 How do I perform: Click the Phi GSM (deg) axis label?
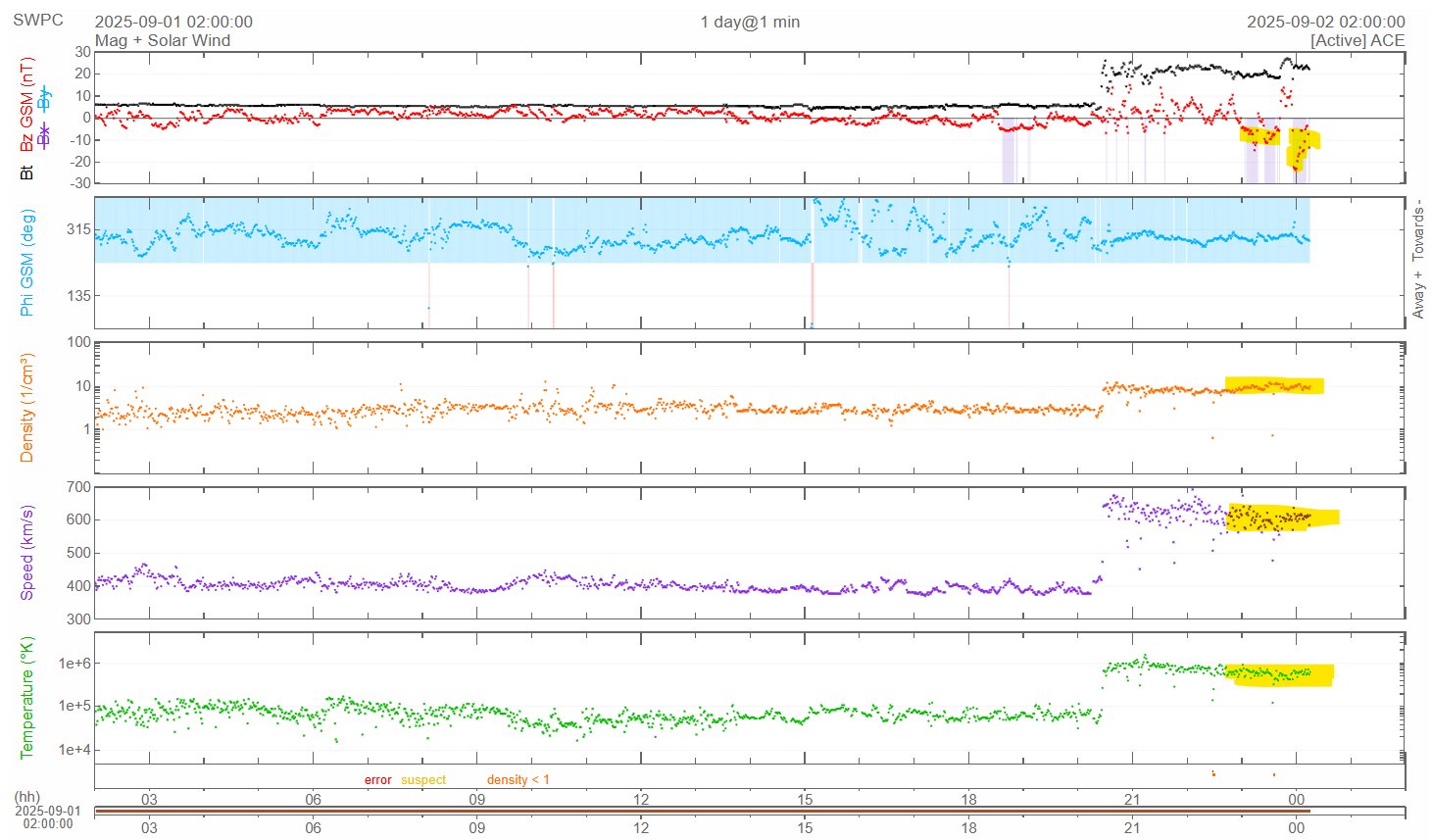[26, 263]
